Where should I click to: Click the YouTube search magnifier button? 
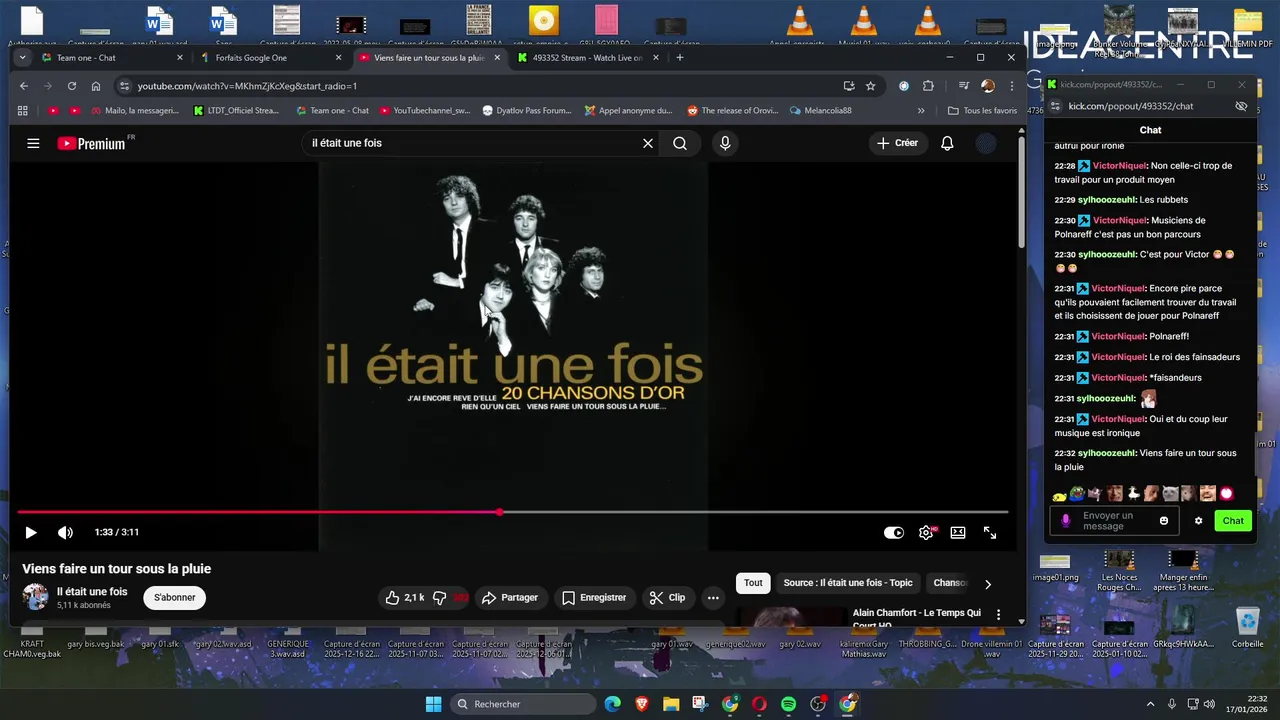680,143
